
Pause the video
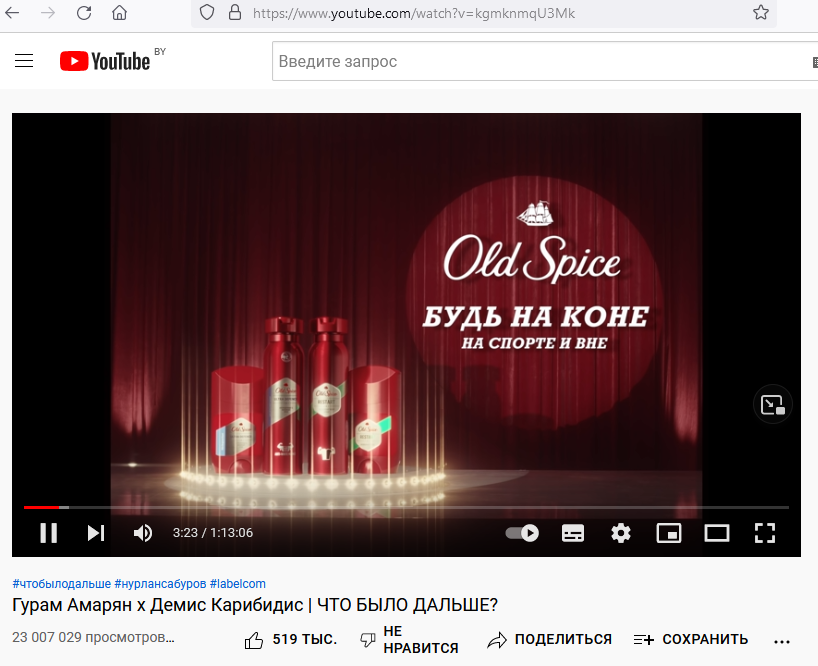[x=49, y=533]
